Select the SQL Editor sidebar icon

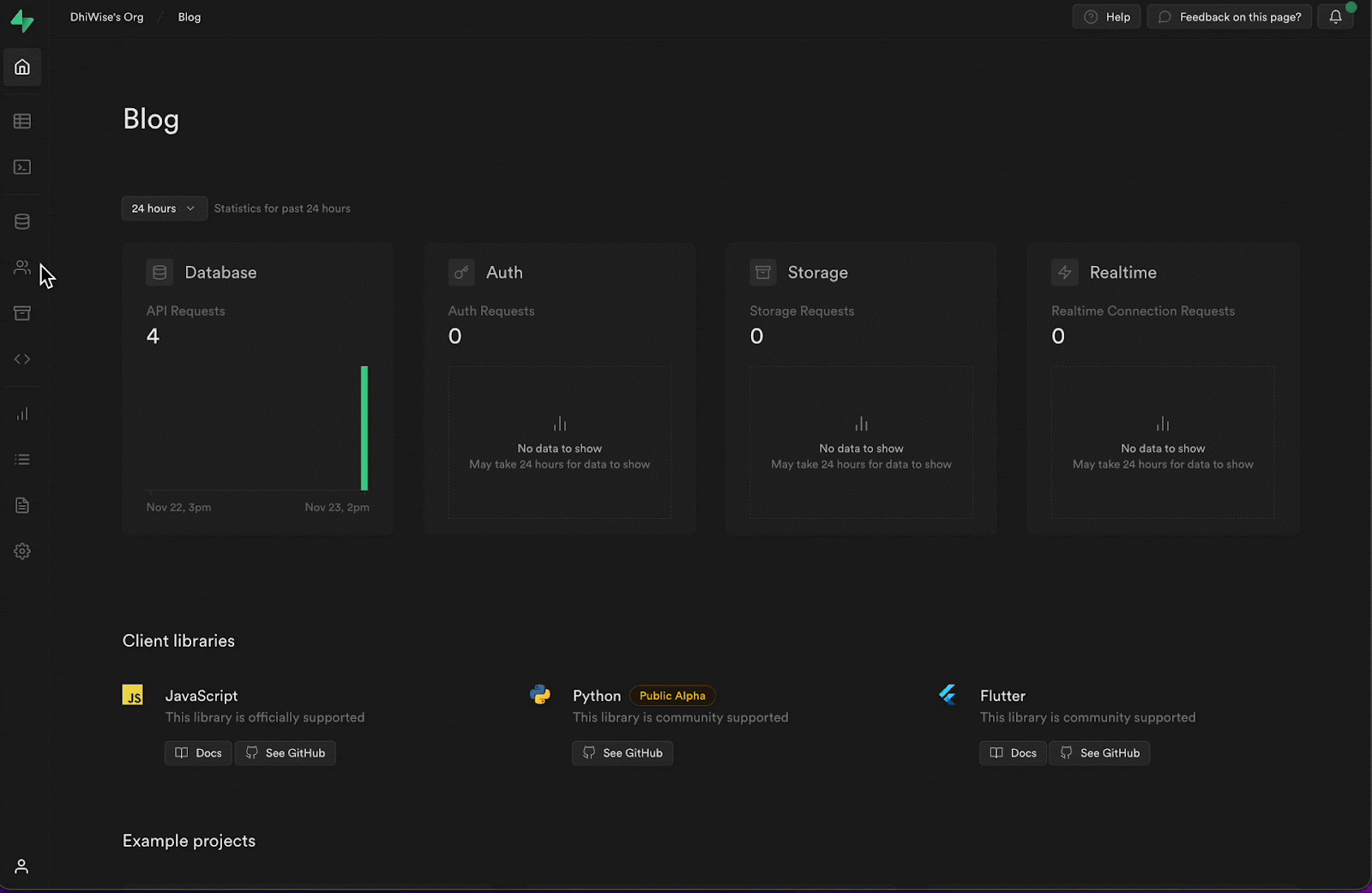tap(22, 167)
